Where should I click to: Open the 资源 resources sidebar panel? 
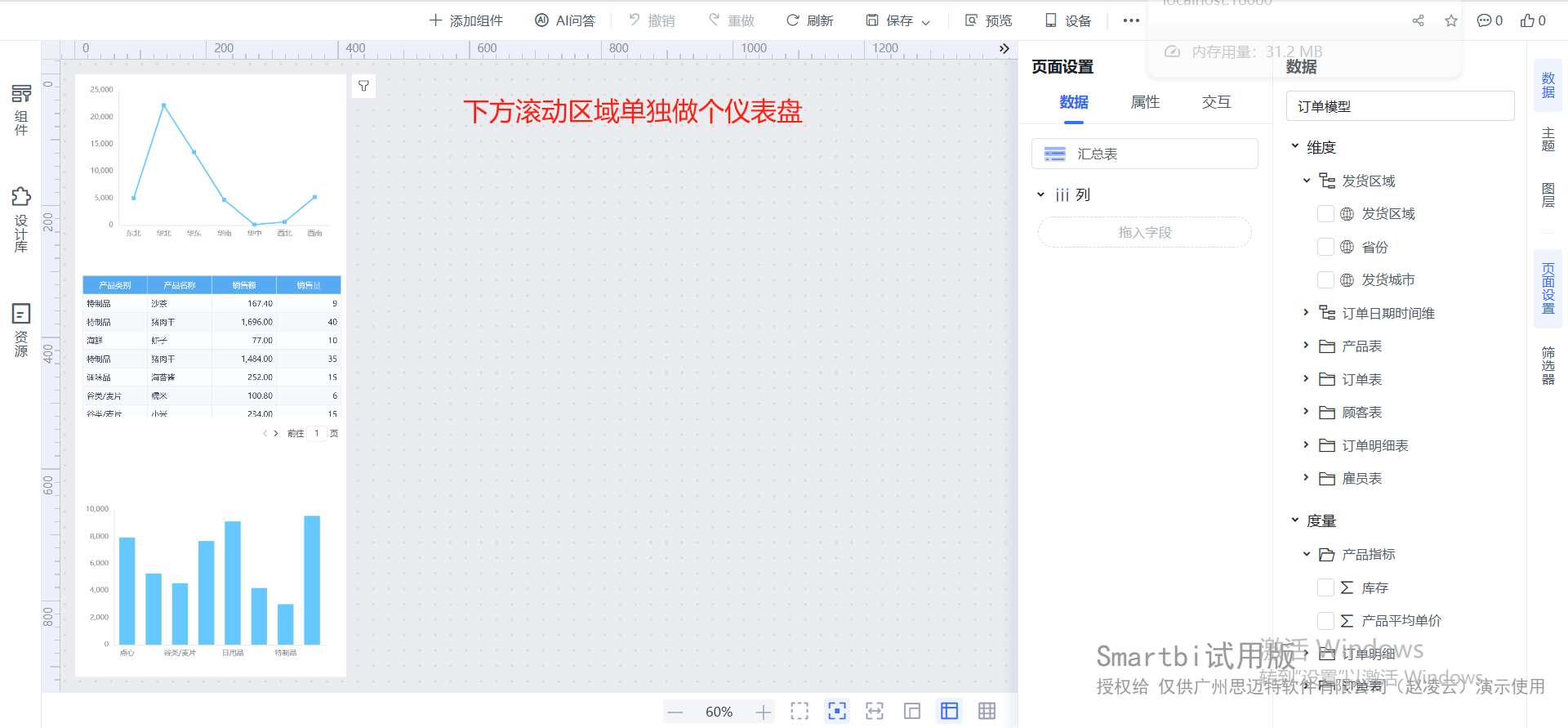(x=21, y=331)
